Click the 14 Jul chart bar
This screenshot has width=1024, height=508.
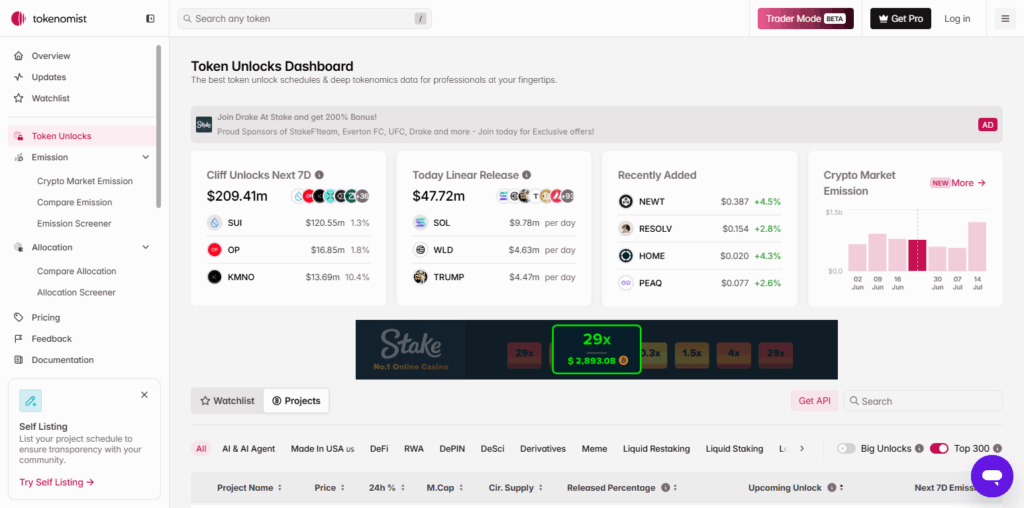tap(977, 247)
